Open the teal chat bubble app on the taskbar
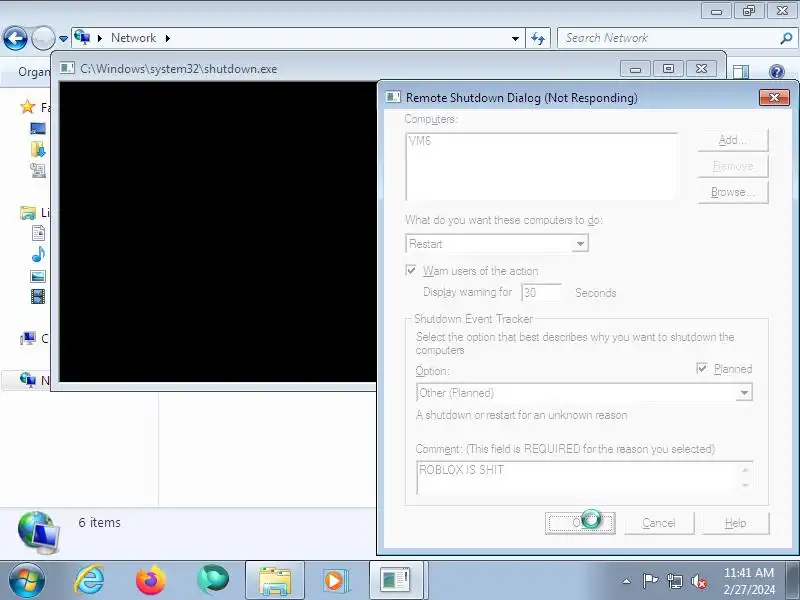Image resolution: width=800 pixels, height=600 pixels. point(213,581)
